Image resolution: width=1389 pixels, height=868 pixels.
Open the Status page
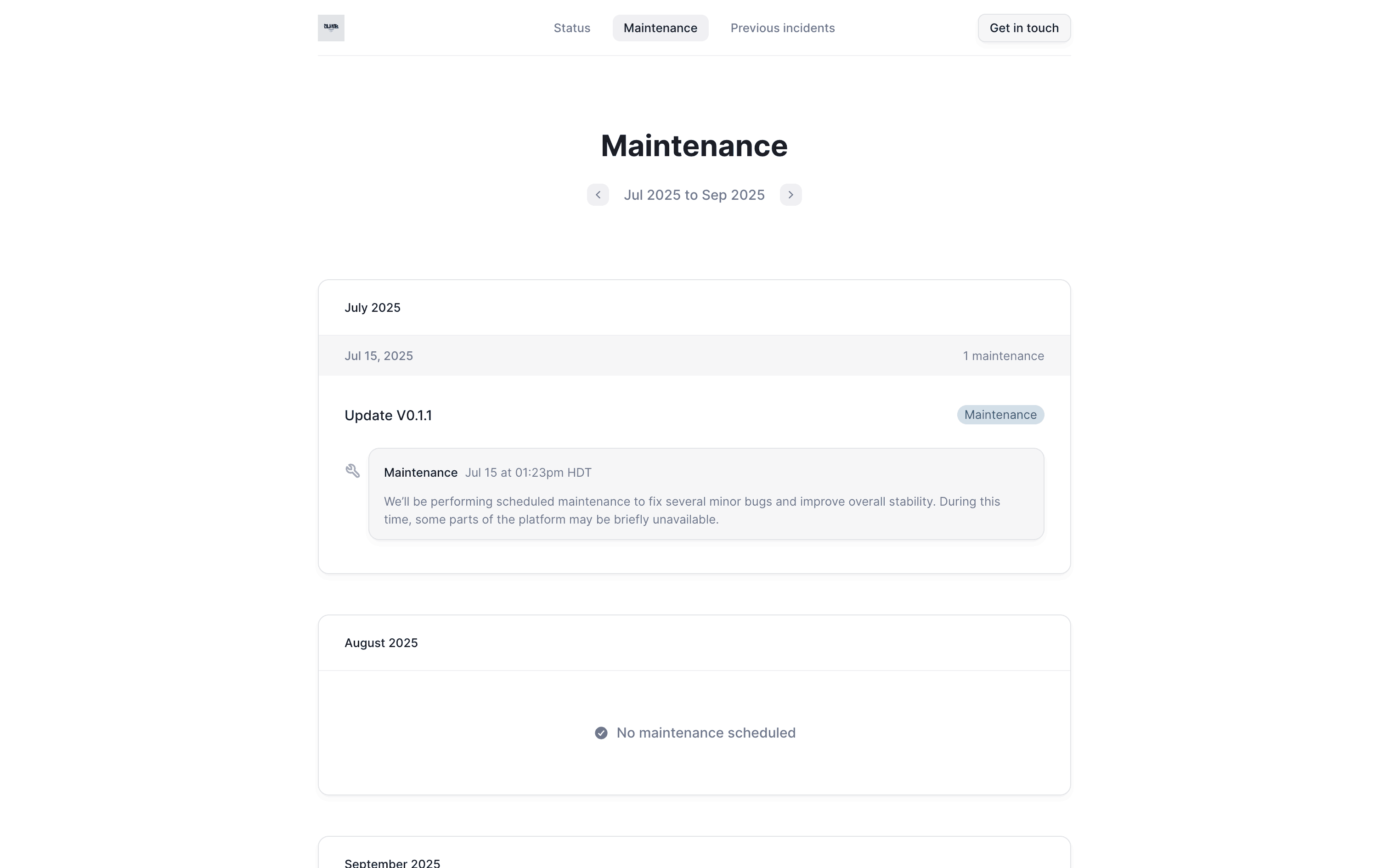coord(571,28)
